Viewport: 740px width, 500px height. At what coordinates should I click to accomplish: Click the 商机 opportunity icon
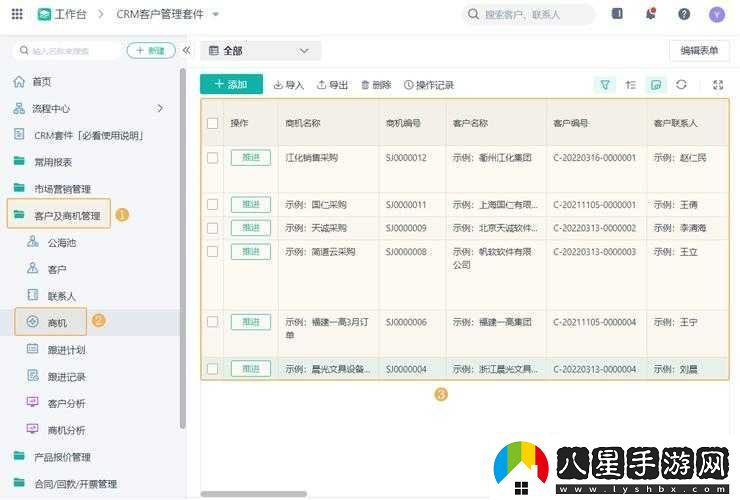(x=33, y=322)
